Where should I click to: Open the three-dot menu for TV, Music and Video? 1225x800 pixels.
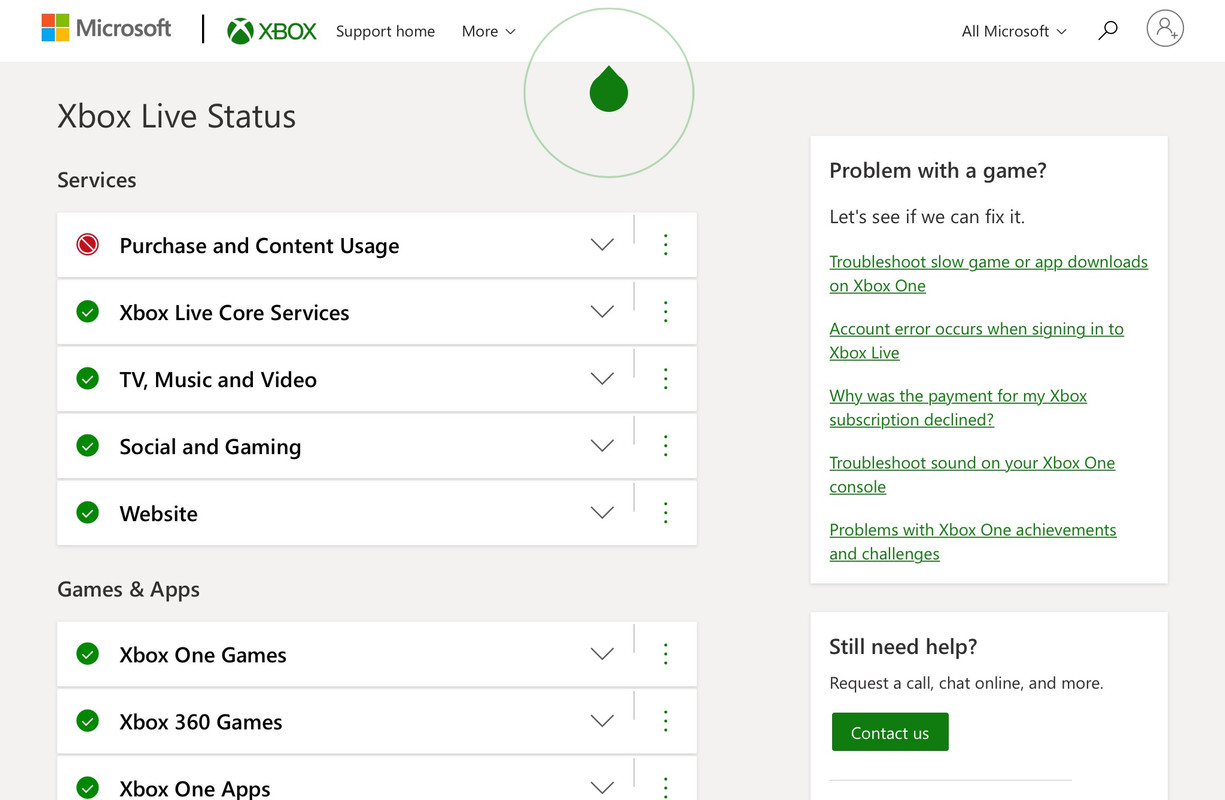coord(666,379)
